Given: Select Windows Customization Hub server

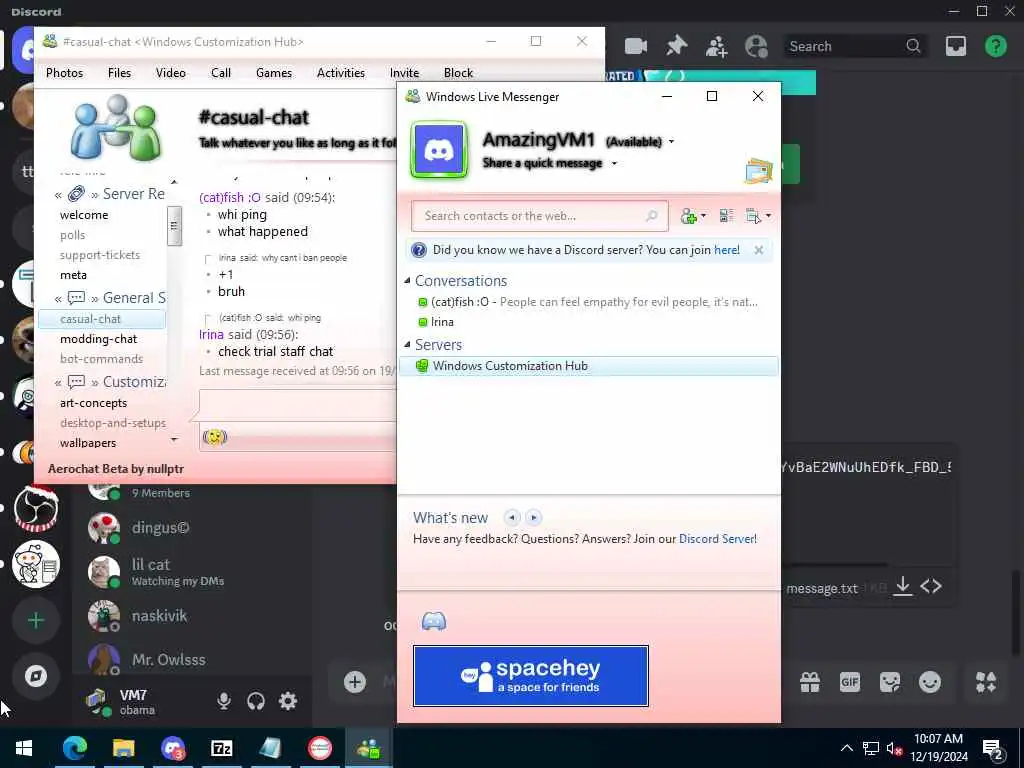Looking at the screenshot, I should click(x=588, y=366).
